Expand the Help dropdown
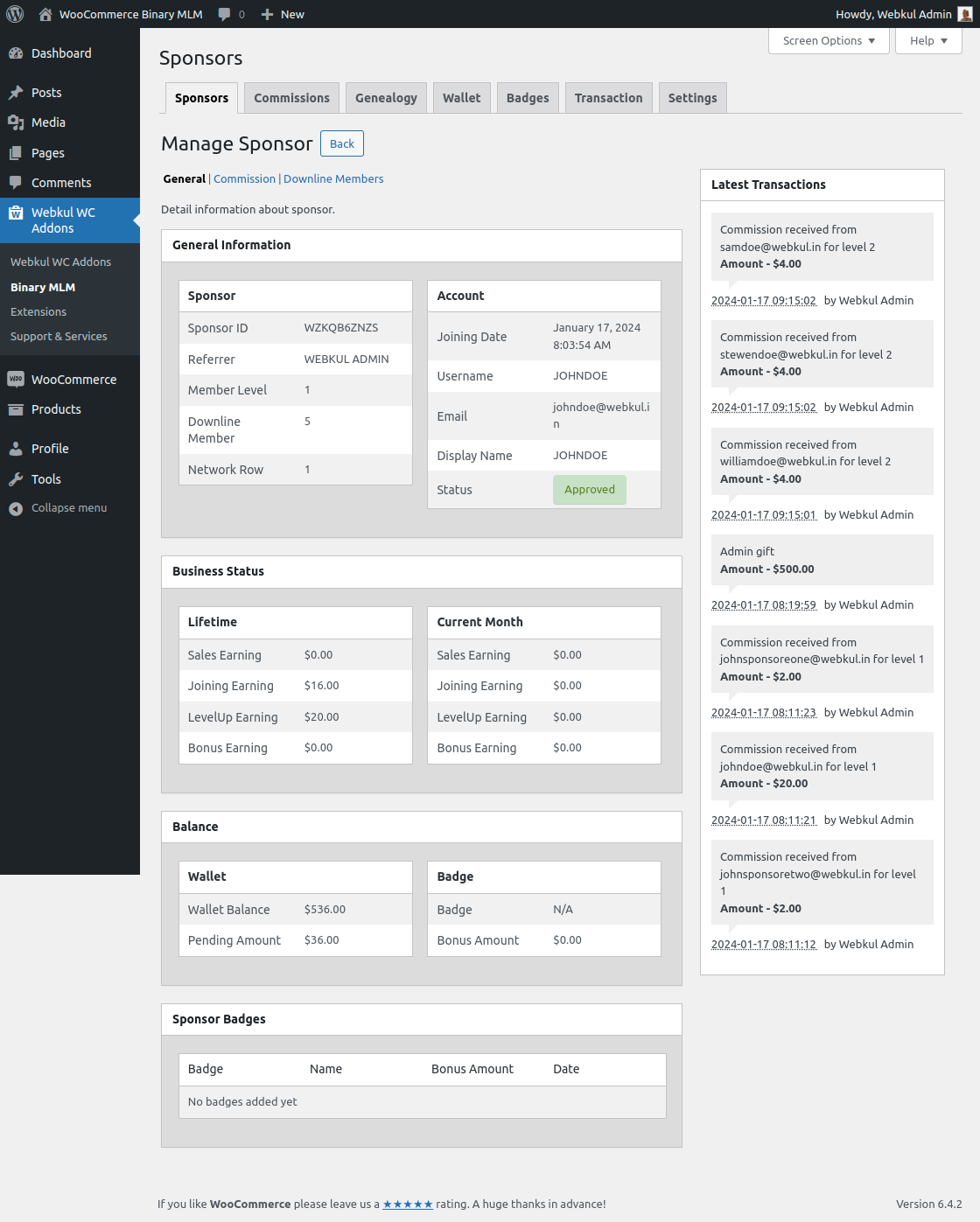The width and height of the screenshot is (980, 1222). tap(927, 40)
